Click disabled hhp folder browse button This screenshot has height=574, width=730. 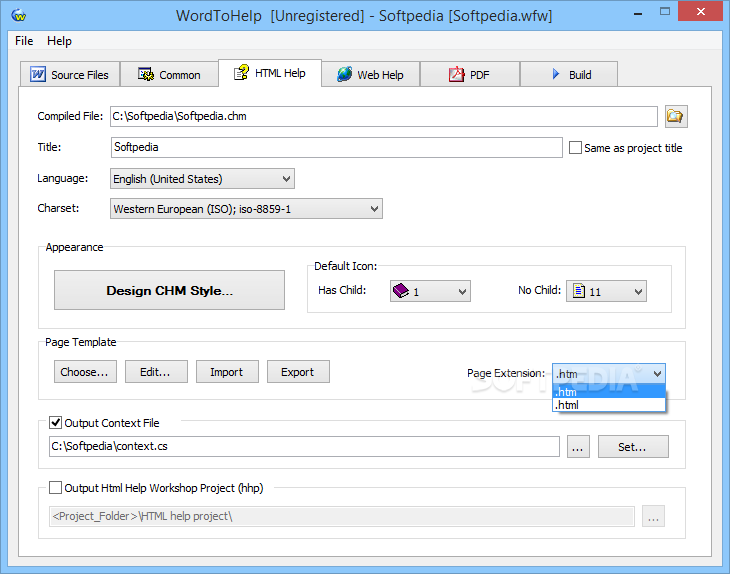[x=653, y=516]
